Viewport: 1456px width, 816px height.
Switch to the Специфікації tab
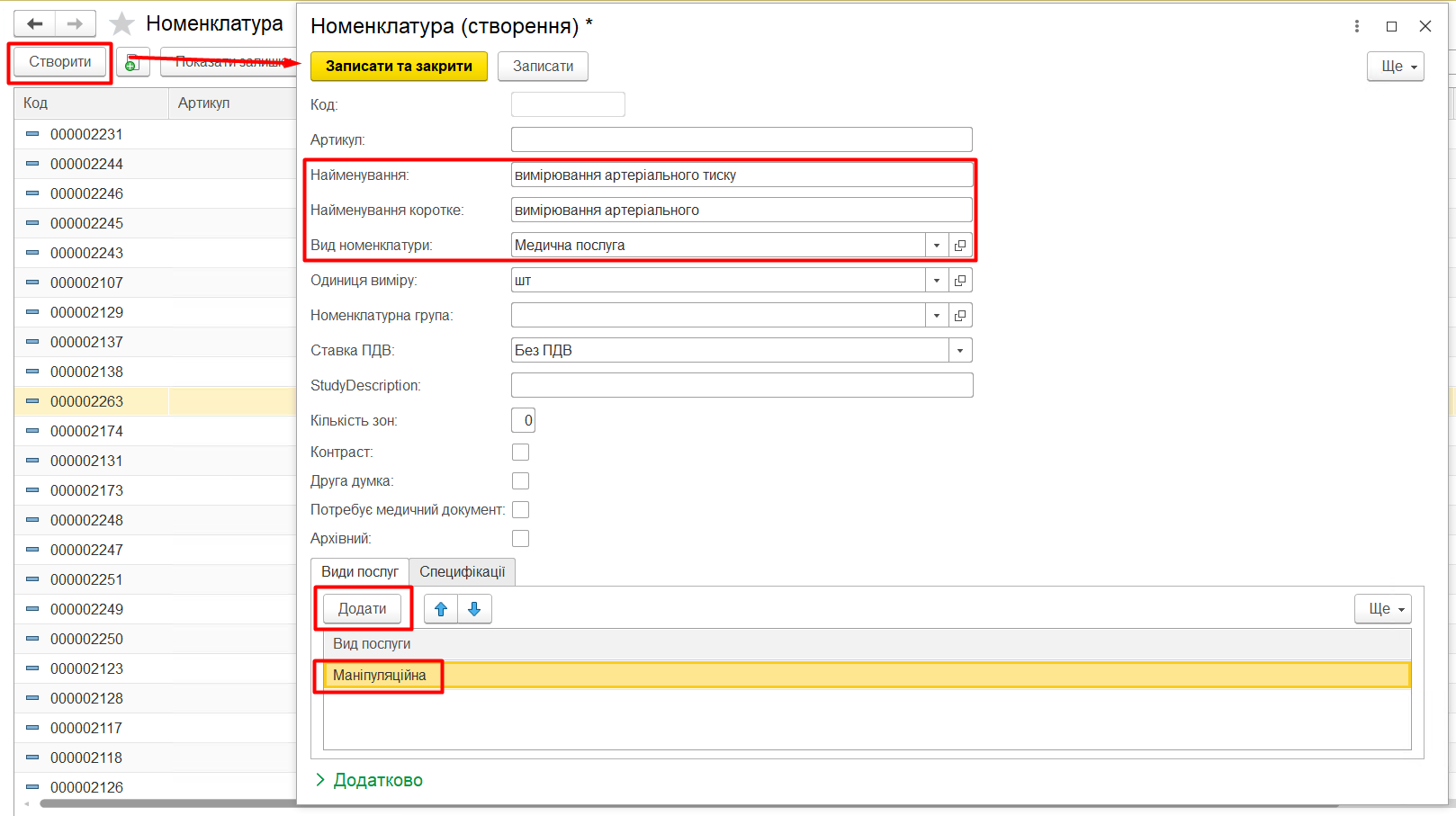463,572
